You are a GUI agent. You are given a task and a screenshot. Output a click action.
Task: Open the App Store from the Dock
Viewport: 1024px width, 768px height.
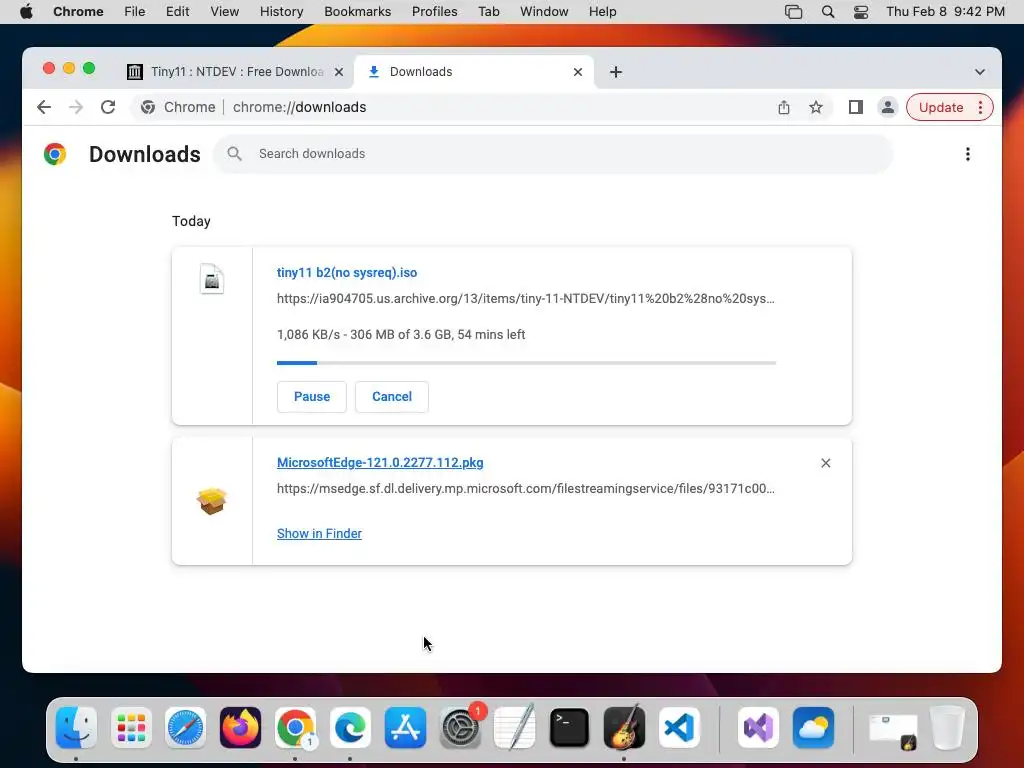[405, 728]
